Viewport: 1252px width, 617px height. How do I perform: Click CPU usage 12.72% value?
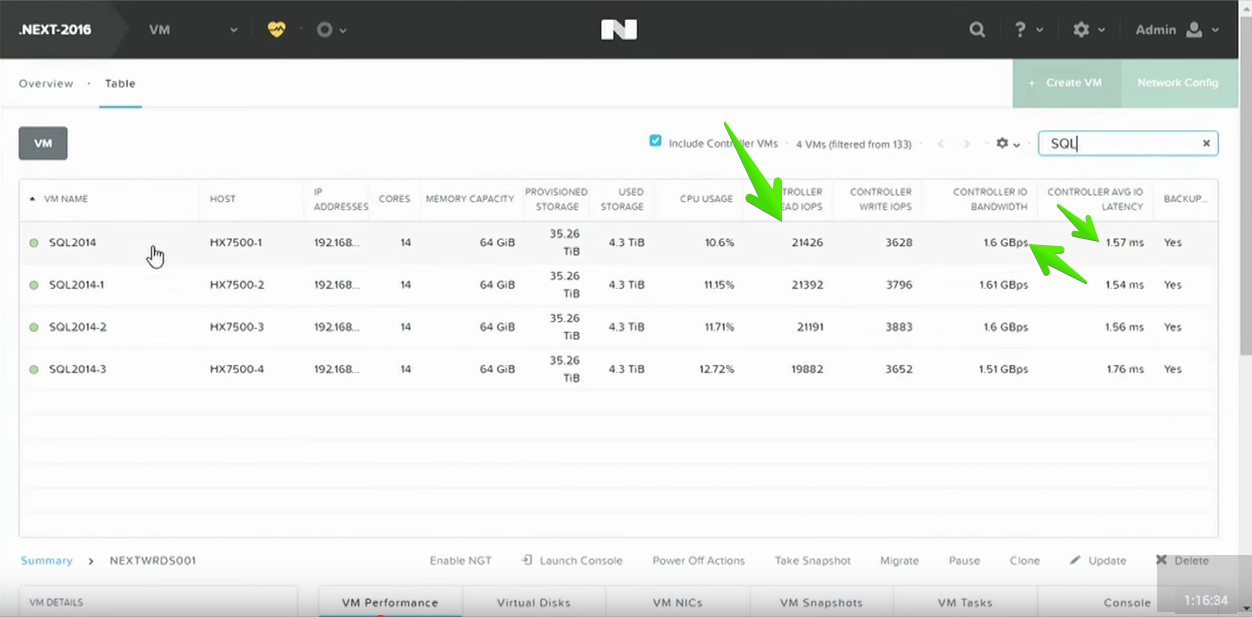coord(718,369)
